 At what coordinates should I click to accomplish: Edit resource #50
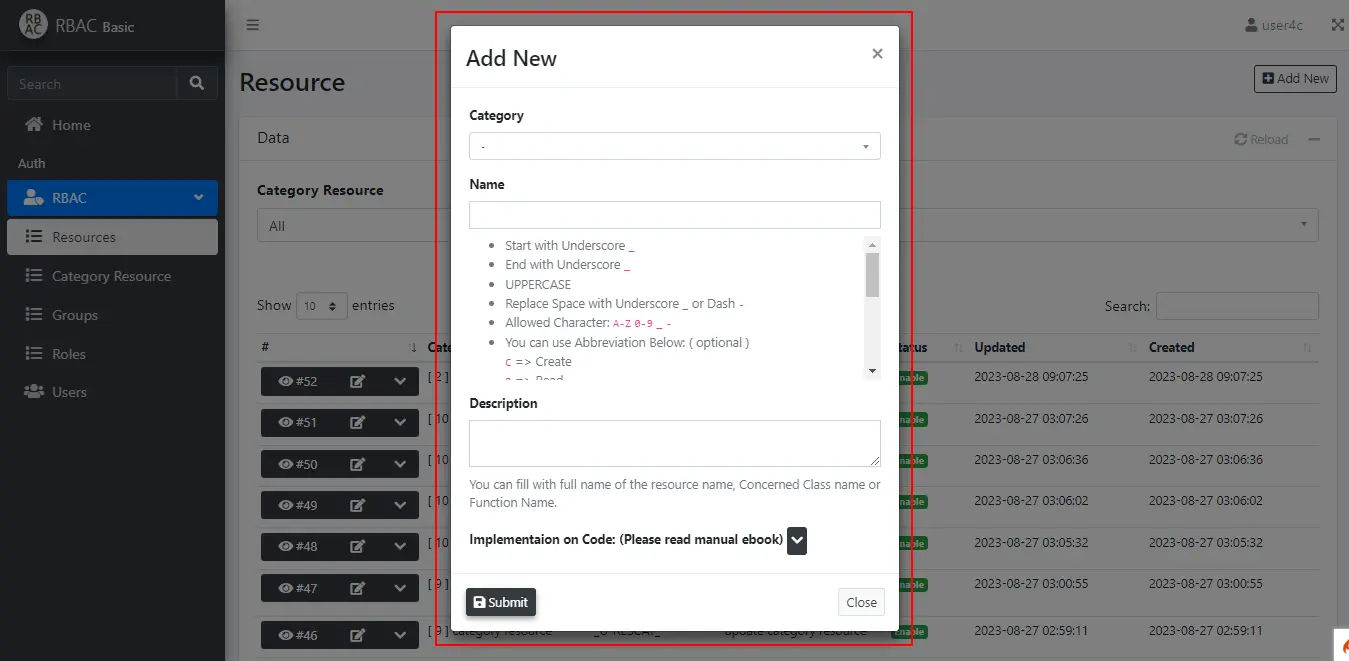(357, 464)
